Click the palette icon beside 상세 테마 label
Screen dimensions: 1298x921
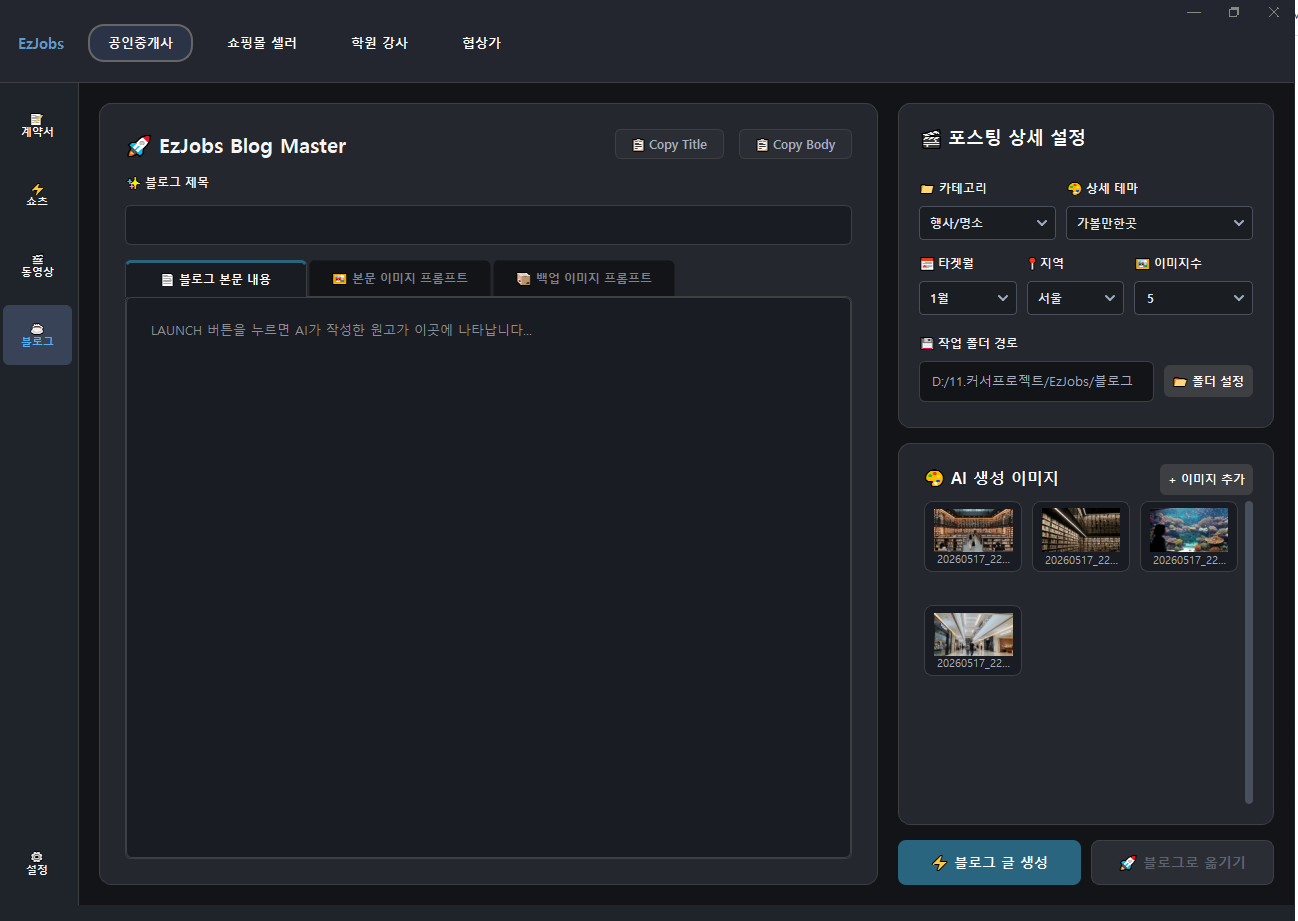(x=1075, y=189)
